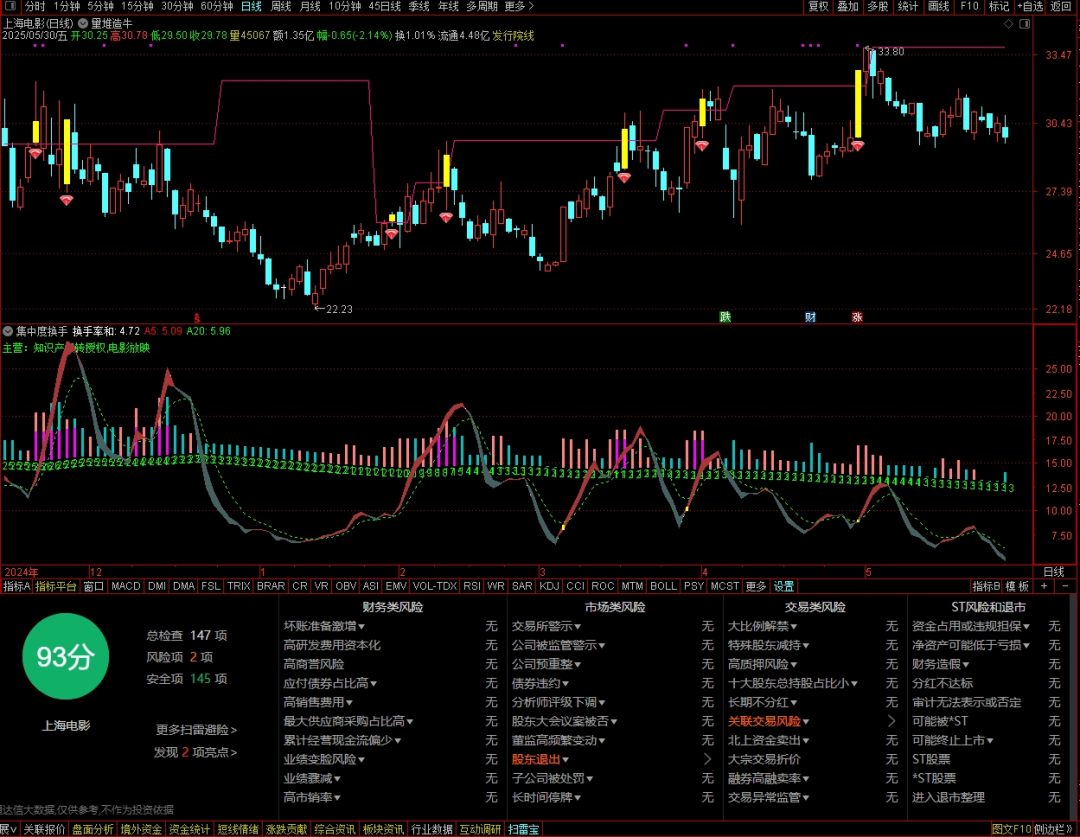Select the 指标B indicator group
1080x837 pixels.
[986, 586]
